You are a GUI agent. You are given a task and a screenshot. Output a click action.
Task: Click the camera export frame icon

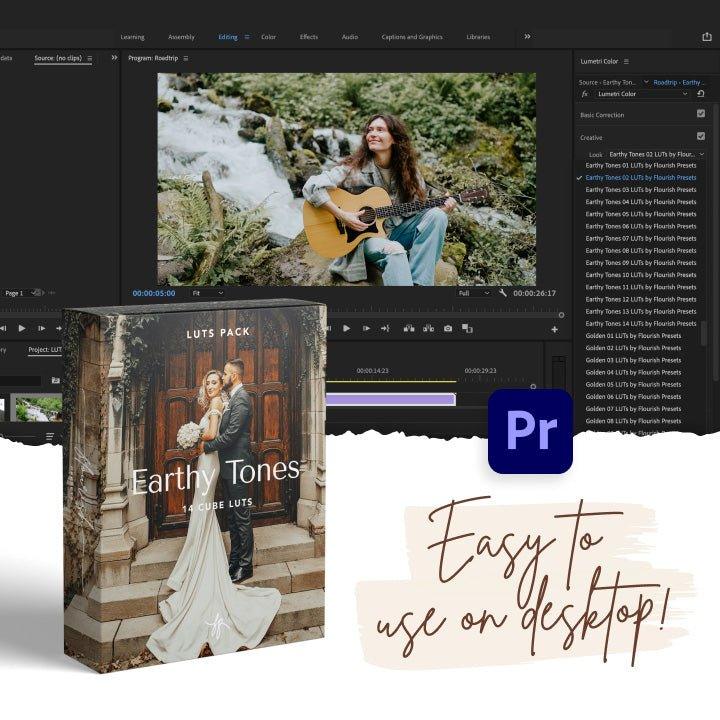[448, 328]
